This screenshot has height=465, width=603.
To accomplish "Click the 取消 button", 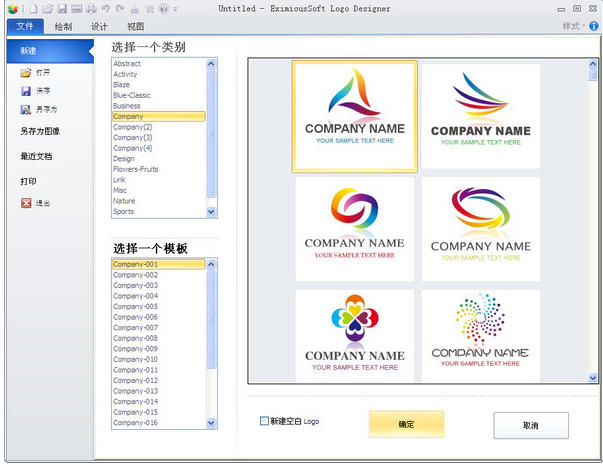I will click(x=531, y=425).
